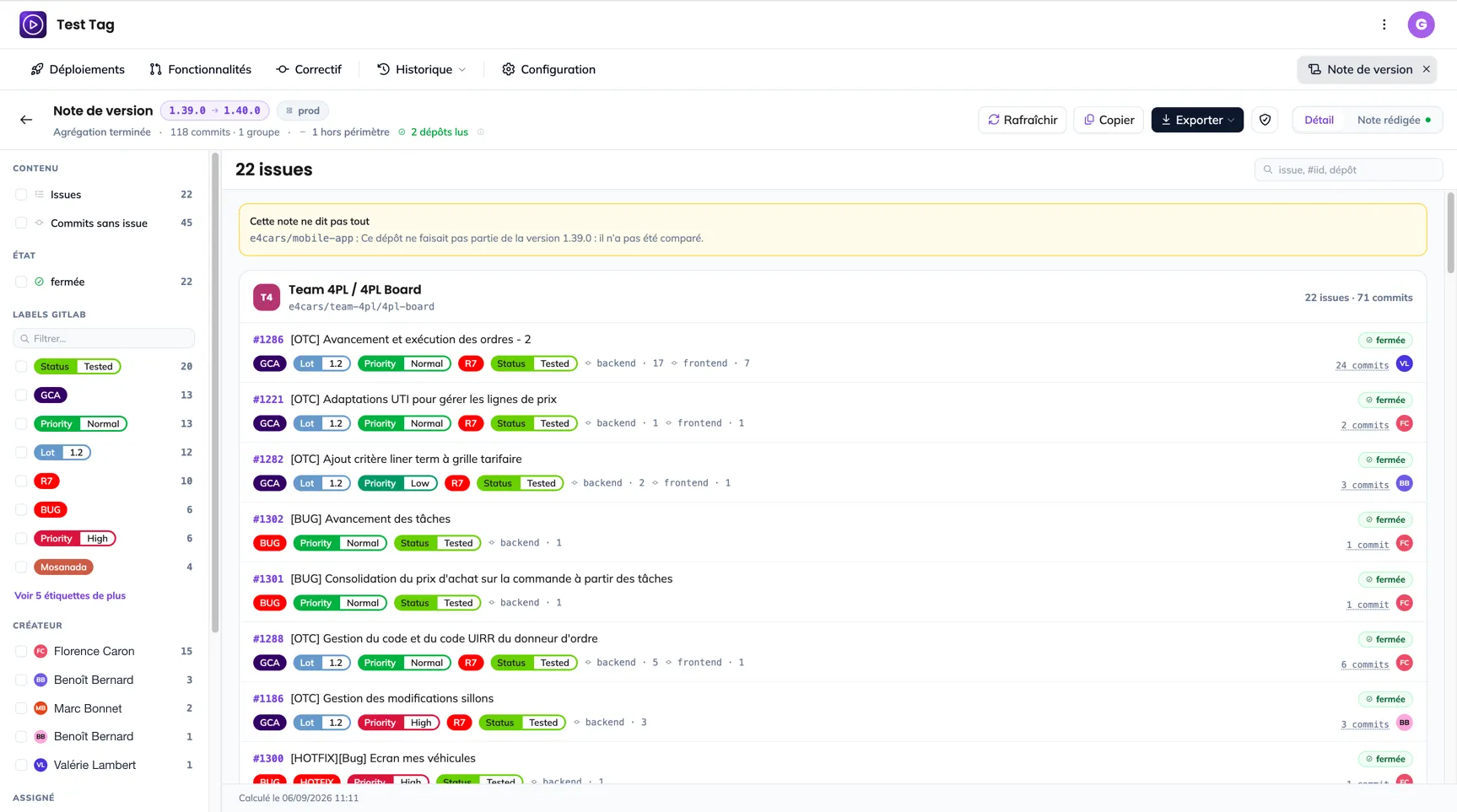The width and height of the screenshot is (1457, 812).
Task: Check the Lot 1.2 label filter
Action: [x=21, y=453]
